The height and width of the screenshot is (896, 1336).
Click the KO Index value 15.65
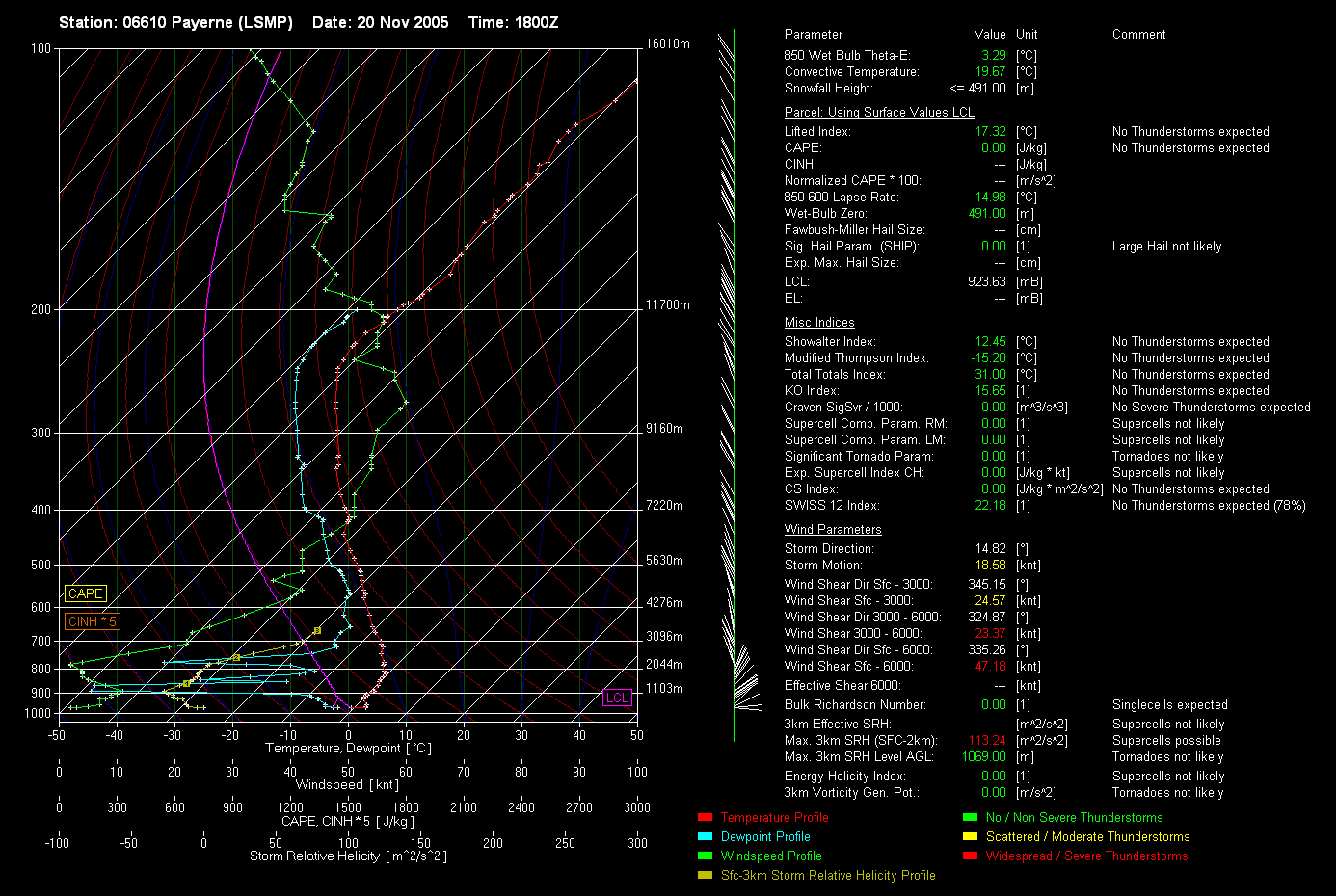[991, 390]
